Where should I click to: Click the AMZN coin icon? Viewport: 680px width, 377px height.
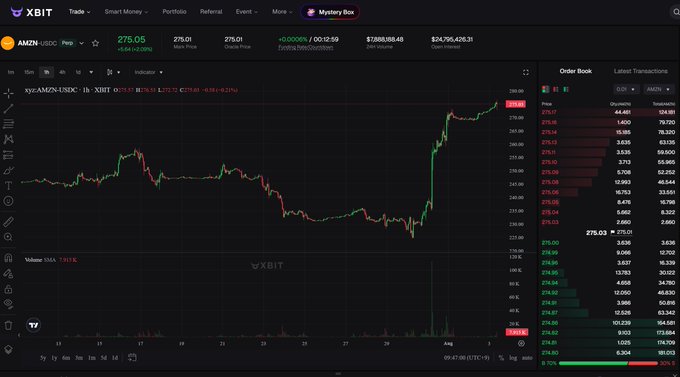[x=7, y=43]
